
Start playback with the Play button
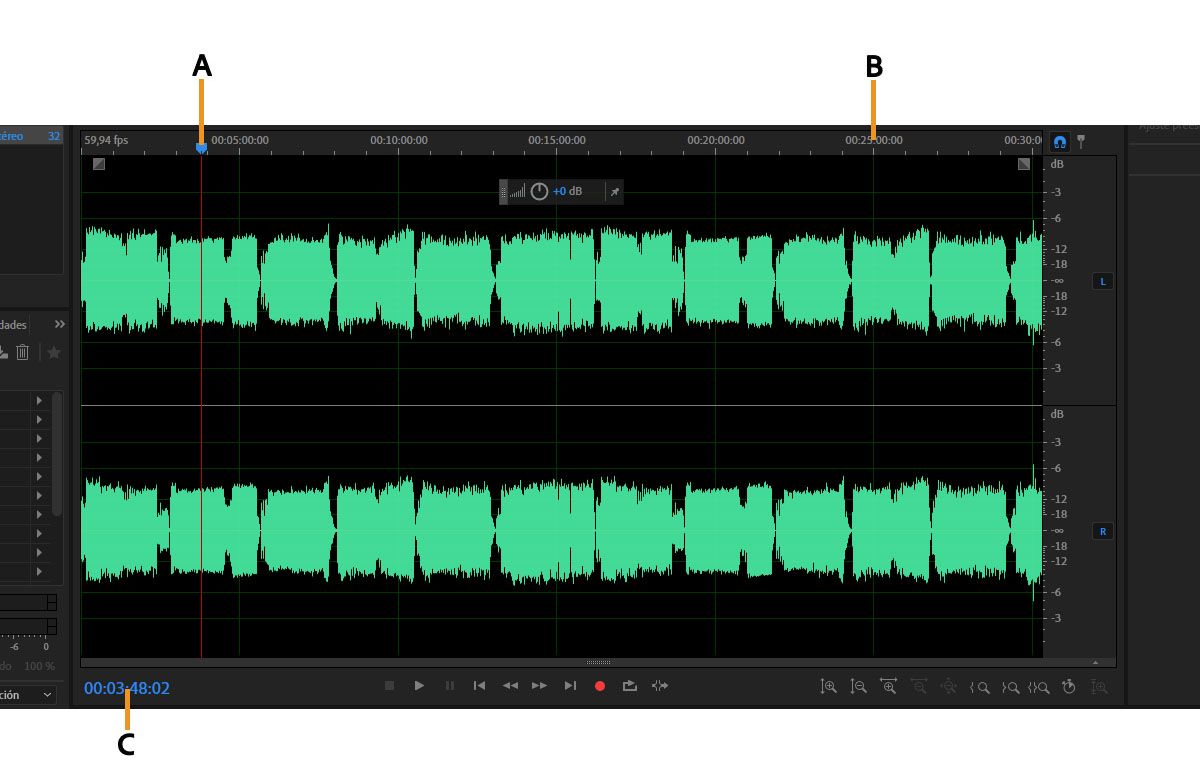click(x=420, y=686)
